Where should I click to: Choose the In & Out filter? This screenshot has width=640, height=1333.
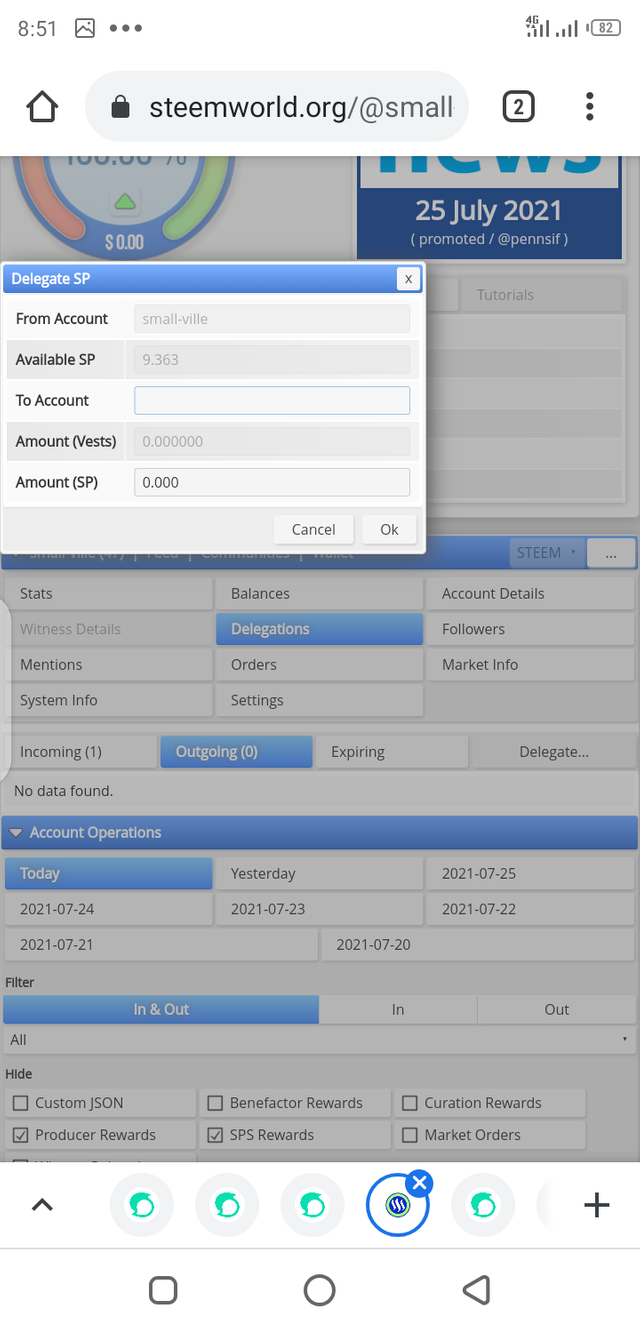point(161,1009)
